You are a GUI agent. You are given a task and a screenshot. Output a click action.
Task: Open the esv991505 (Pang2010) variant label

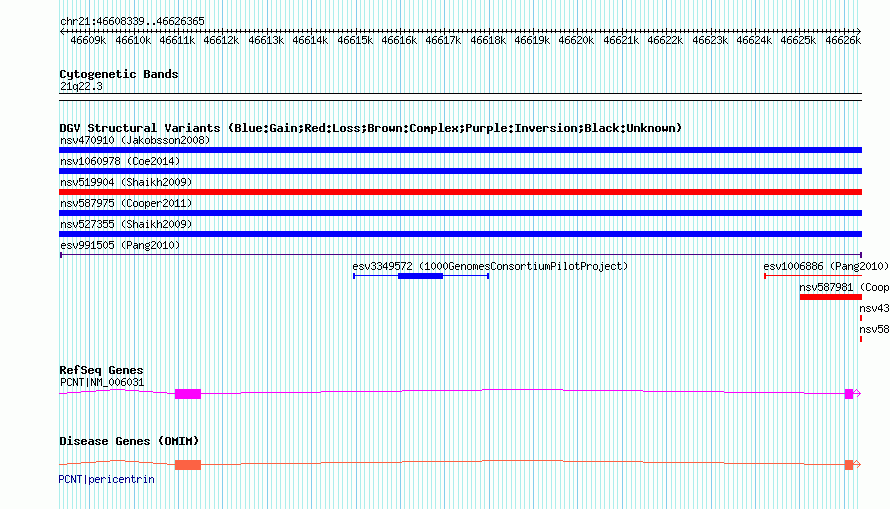pos(120,245)
